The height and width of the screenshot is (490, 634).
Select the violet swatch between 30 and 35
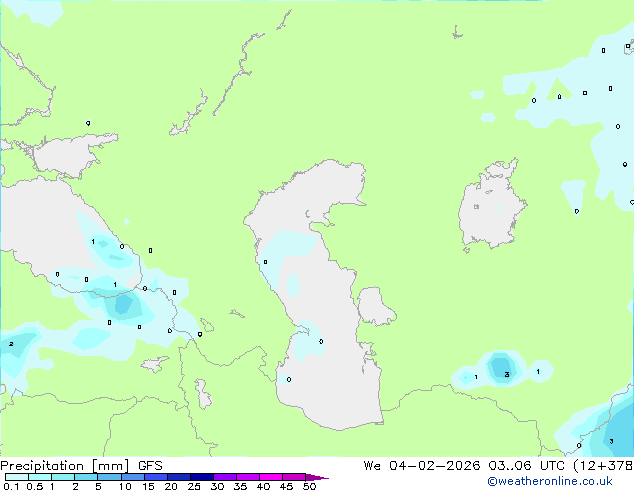225,477
